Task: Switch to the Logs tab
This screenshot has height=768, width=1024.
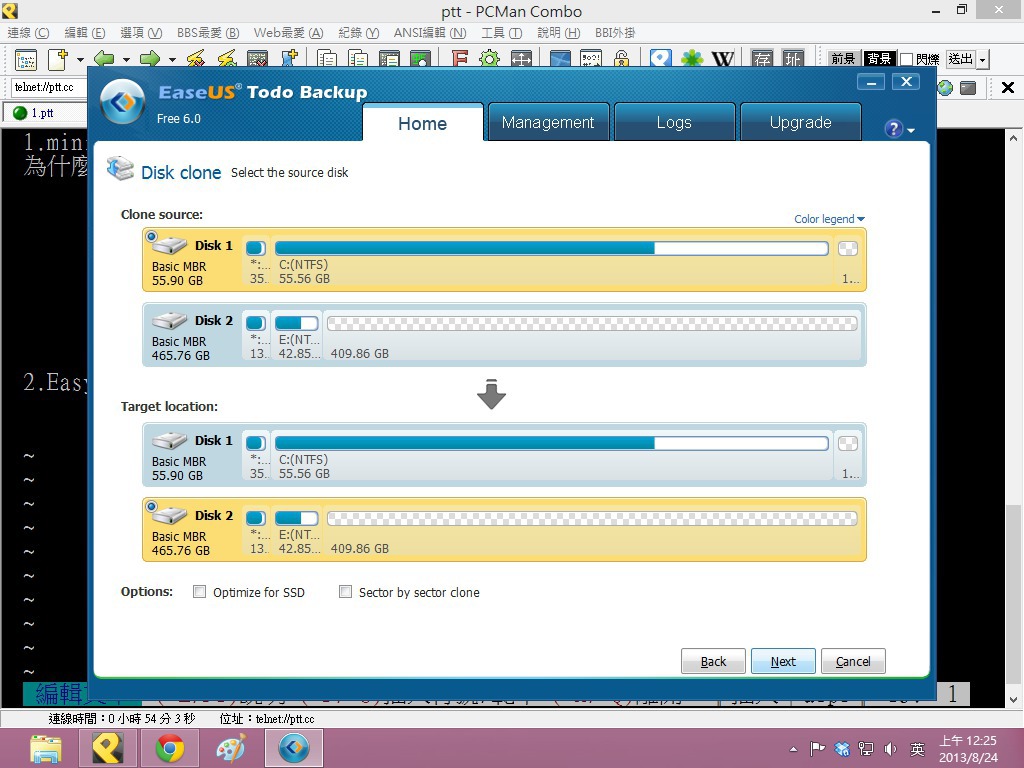Action: click(x=674, y=122)
